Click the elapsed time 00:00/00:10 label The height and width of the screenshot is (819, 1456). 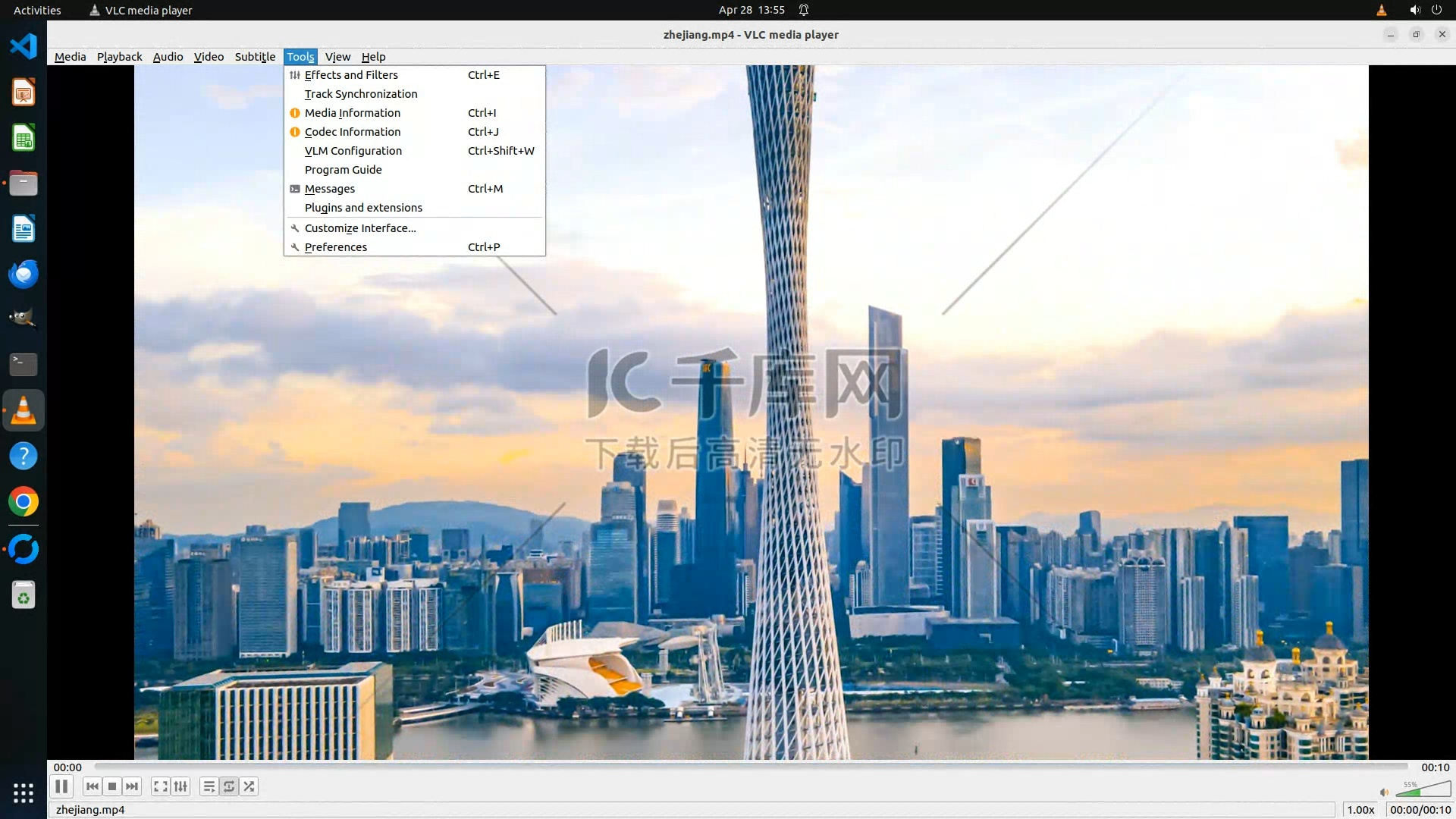[x=1420, y=810]
